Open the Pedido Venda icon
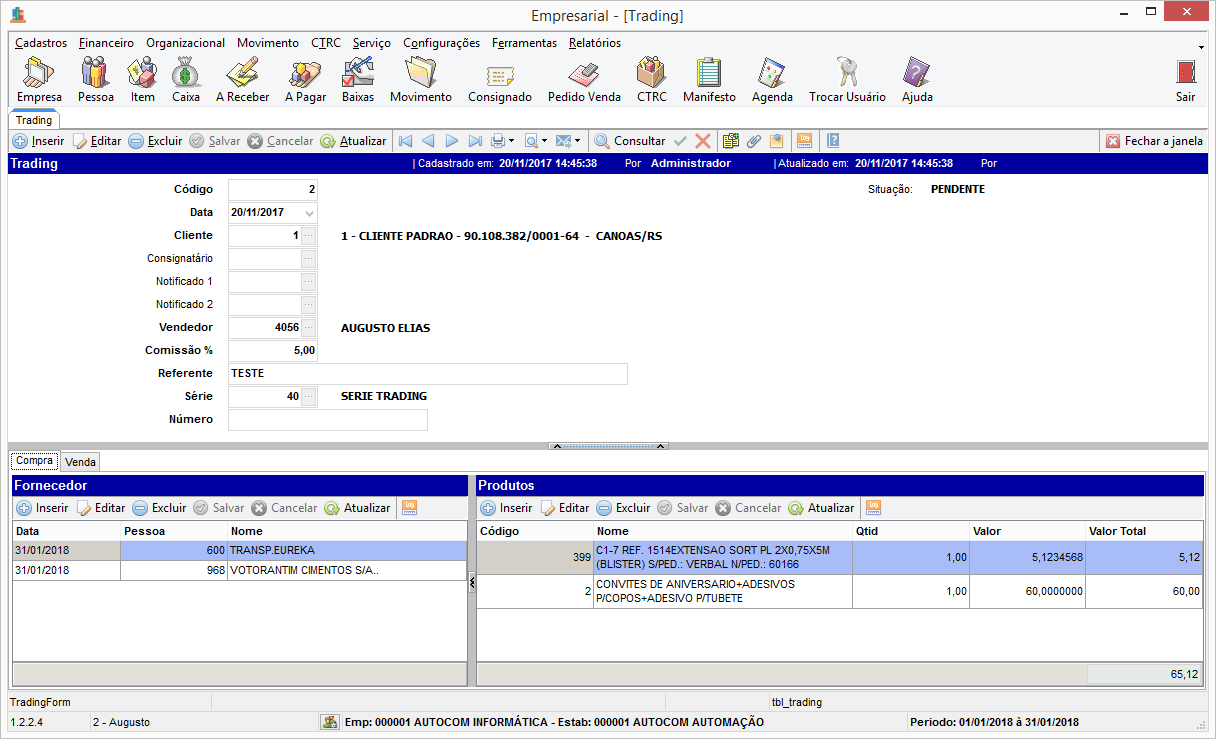Viewport: 1216px width, 739px height. 584,79
